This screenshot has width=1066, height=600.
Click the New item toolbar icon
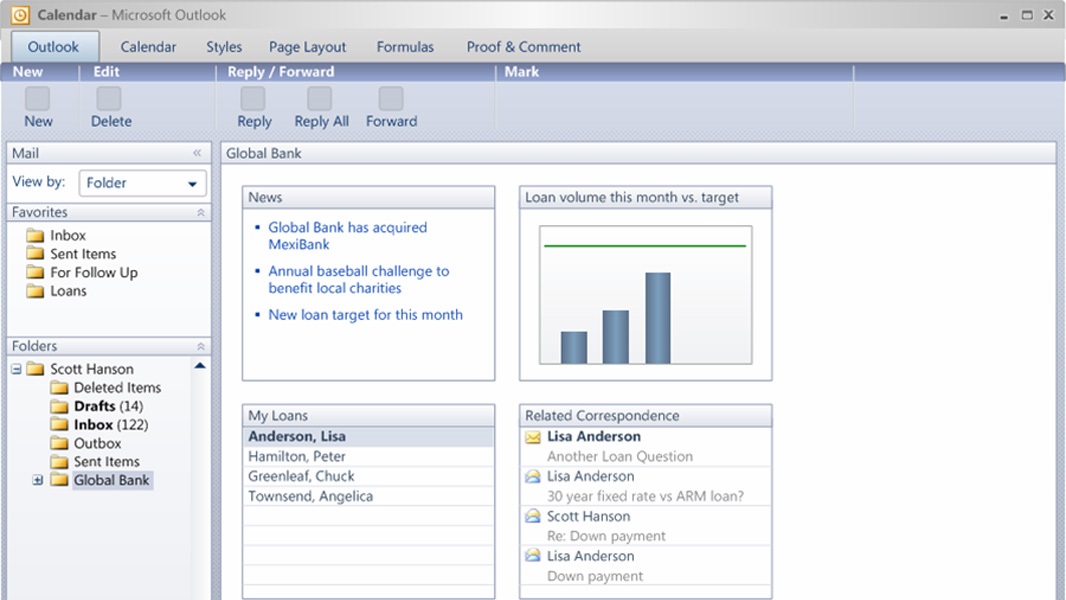38,98
